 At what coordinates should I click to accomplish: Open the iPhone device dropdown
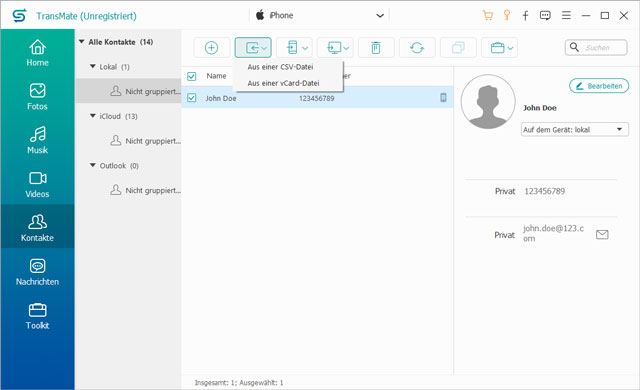320,16
